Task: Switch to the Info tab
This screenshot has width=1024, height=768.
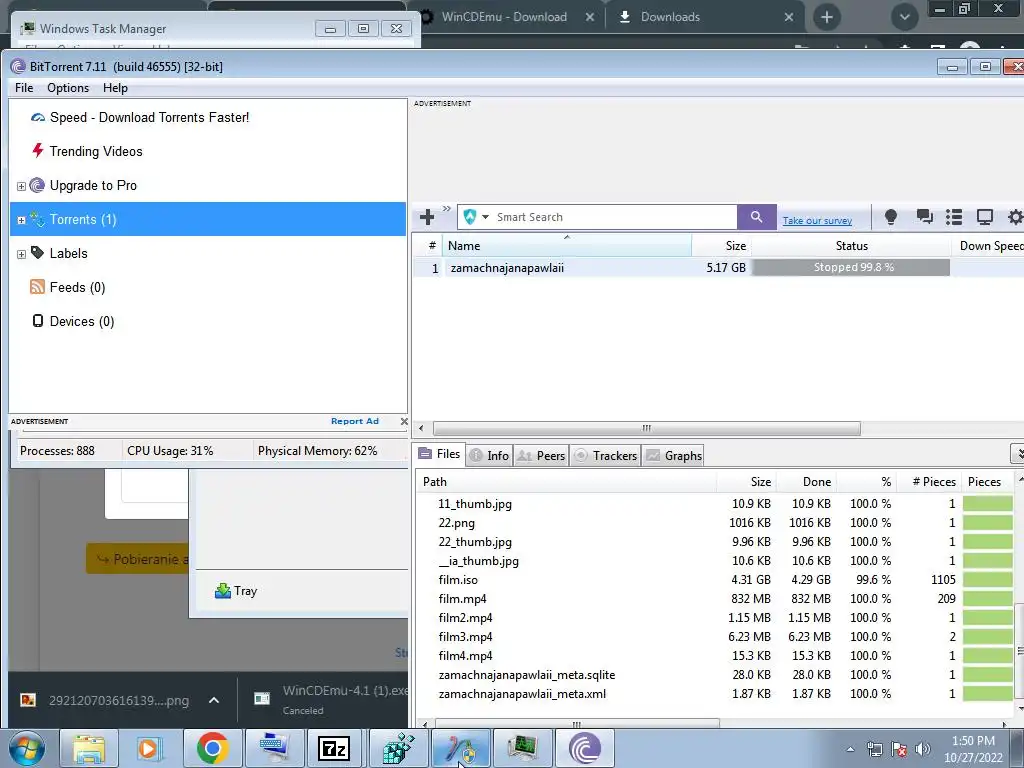Action: click(x=489, y=455)
